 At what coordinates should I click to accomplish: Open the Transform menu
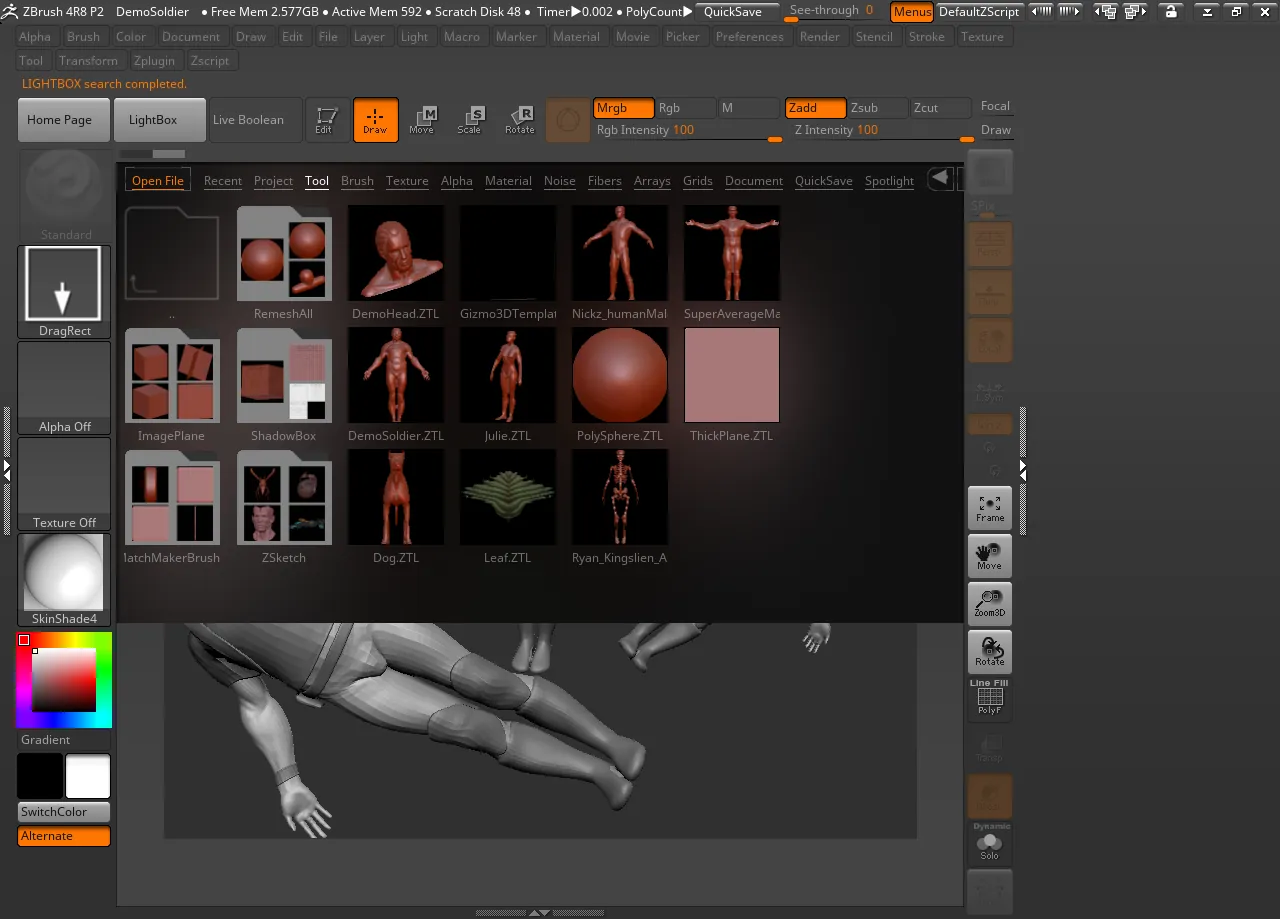[88, 61]
